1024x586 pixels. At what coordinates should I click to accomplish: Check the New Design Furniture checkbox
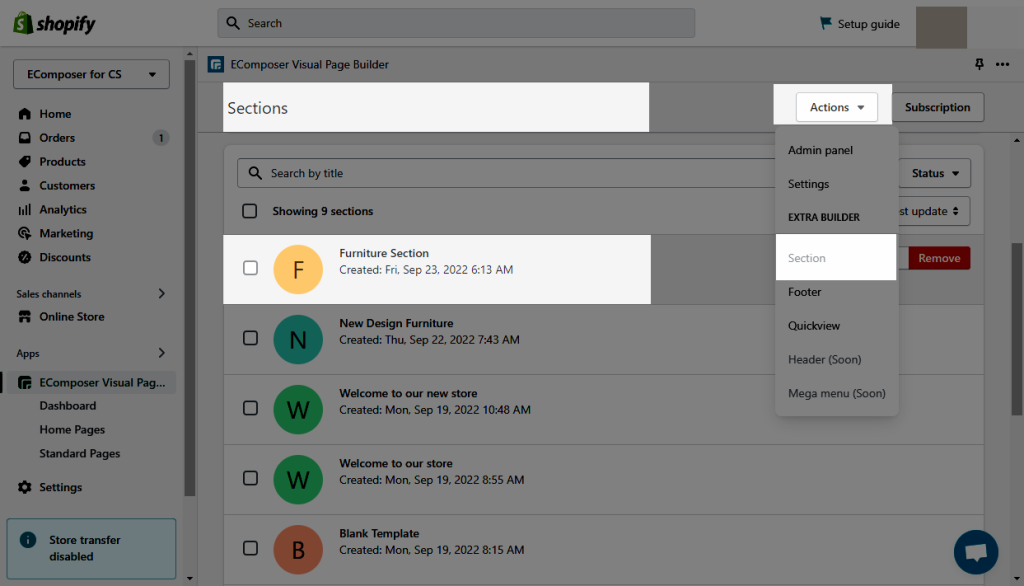[x=250, y=338]
